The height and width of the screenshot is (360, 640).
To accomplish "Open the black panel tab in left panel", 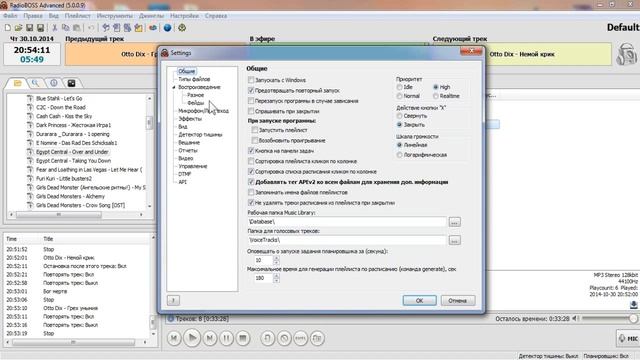I will 71,83.
